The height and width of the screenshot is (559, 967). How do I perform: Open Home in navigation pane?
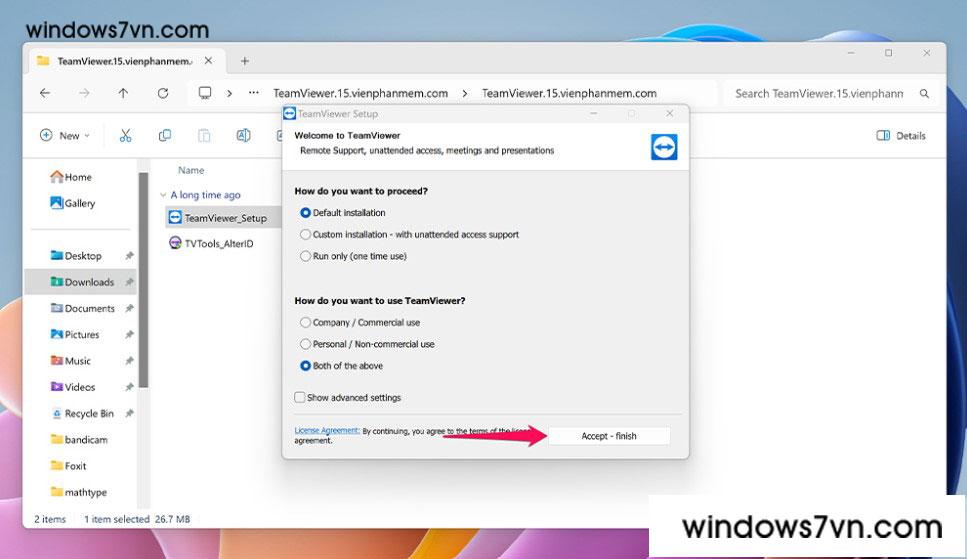point(72,177)
